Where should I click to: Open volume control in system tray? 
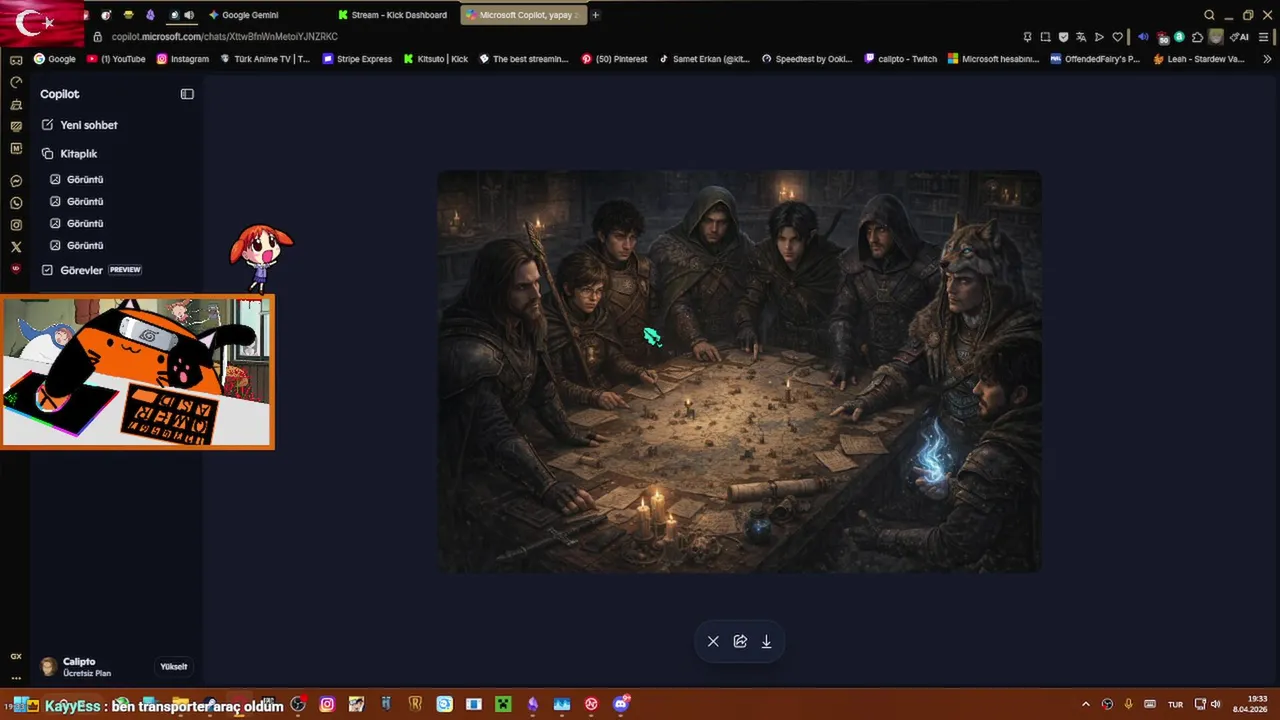tap(1215, 704)
